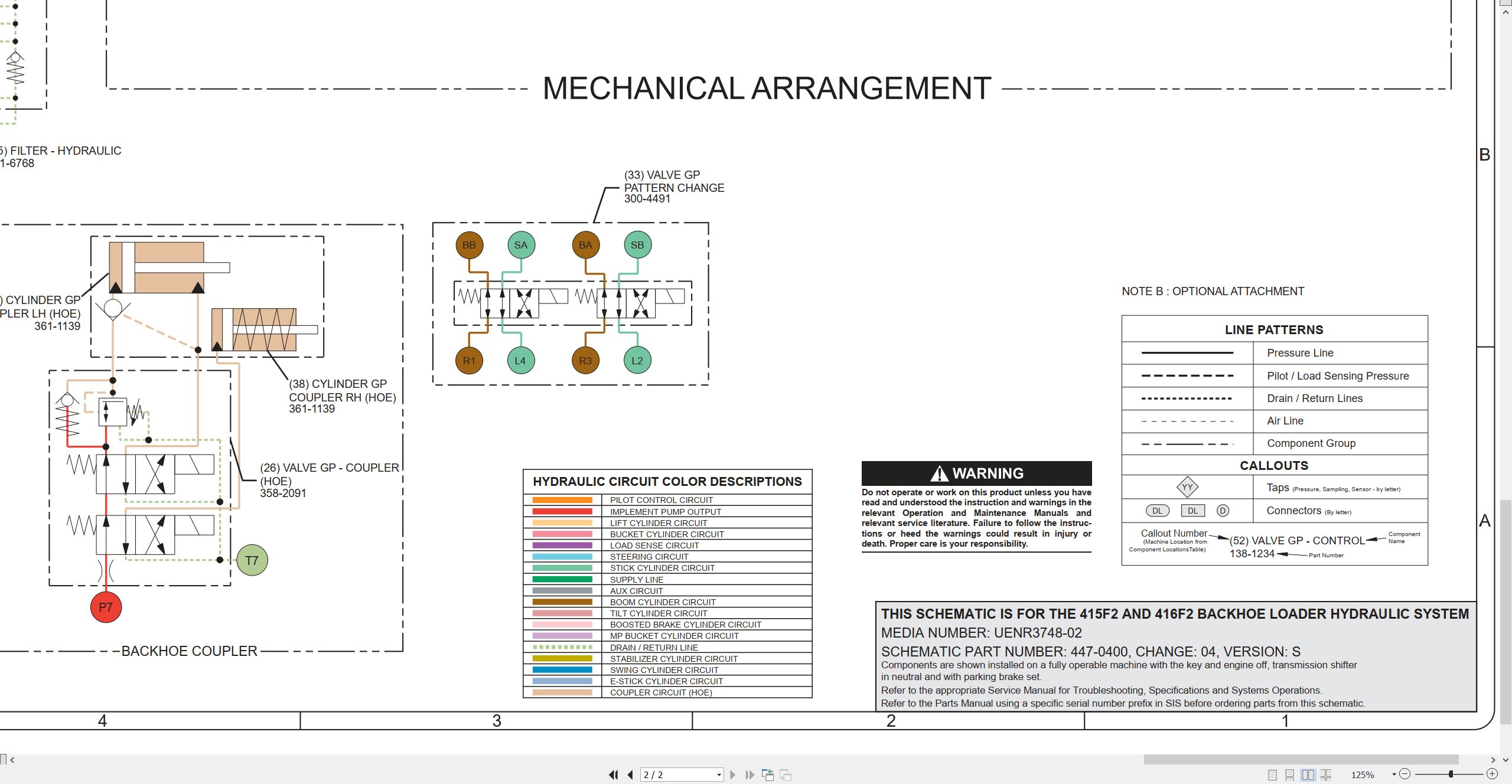Click the MEDIA NUMBER: UENR3748-02 text
Viewport: 1512px width, 784px height.
tap(981, 633)
